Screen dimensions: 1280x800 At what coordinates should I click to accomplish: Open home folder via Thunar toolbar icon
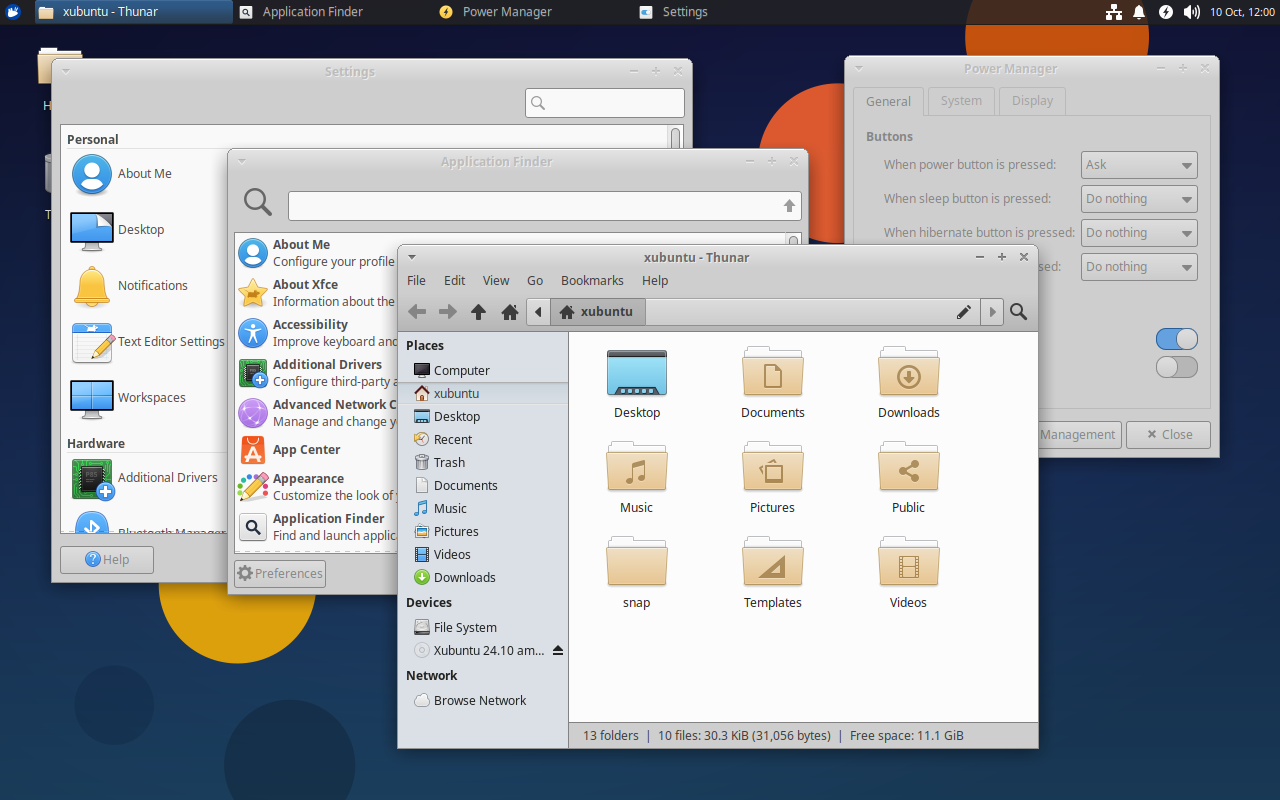(x=510, y=312)
